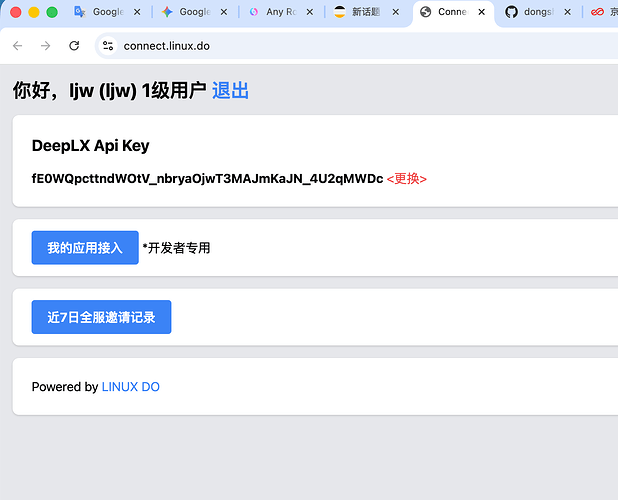Switch to the Any Ro tab
618x500 pixels.
pos(280,12)
